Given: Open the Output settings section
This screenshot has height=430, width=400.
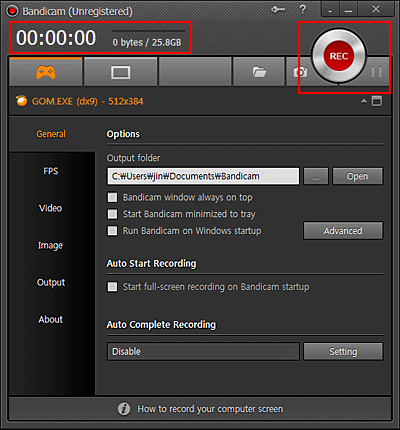Looking at the screenshot, I should 51,282.
